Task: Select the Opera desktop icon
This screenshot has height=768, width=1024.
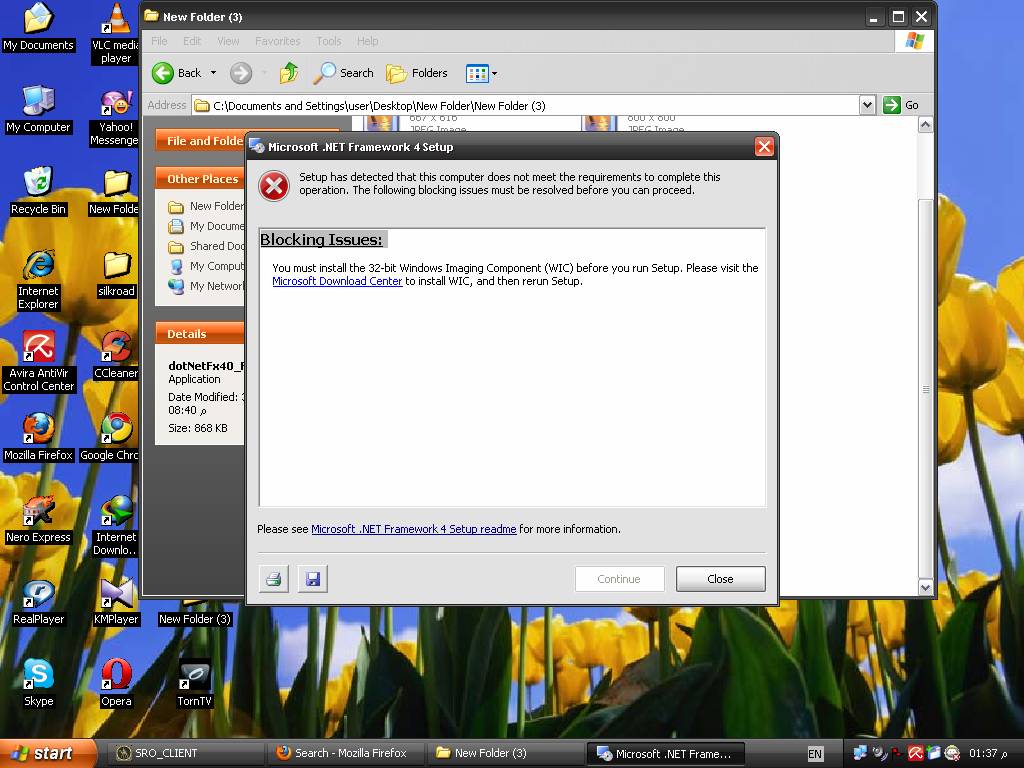Action: point(116,683)
